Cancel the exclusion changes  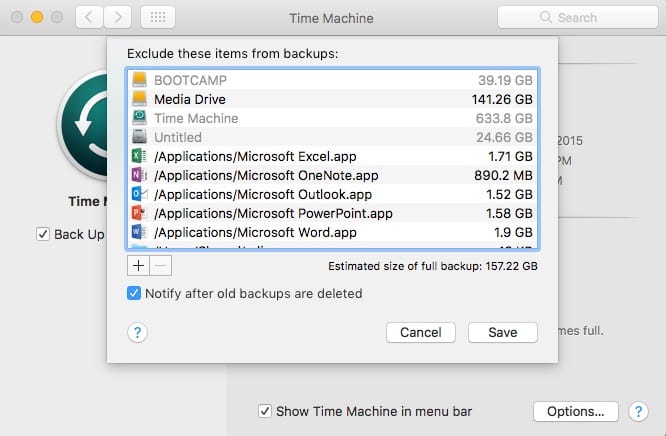pyautogui.click(x=420, y=332)
